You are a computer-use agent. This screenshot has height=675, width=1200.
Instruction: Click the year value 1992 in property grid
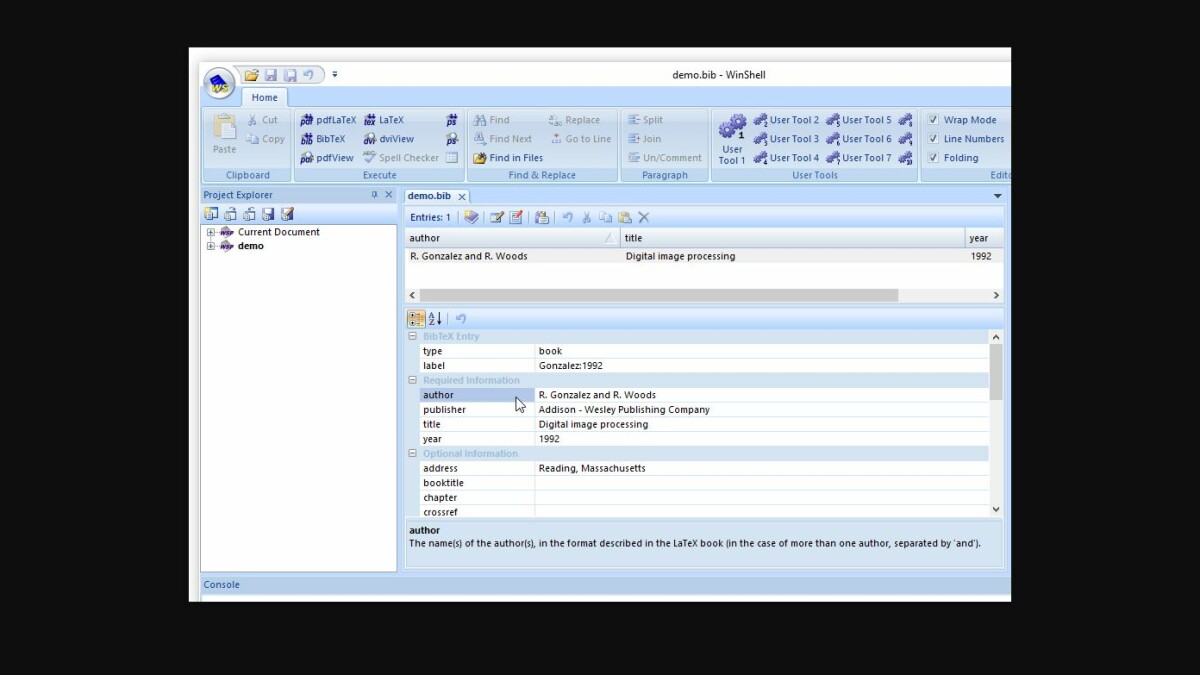[x=761, y=439]
